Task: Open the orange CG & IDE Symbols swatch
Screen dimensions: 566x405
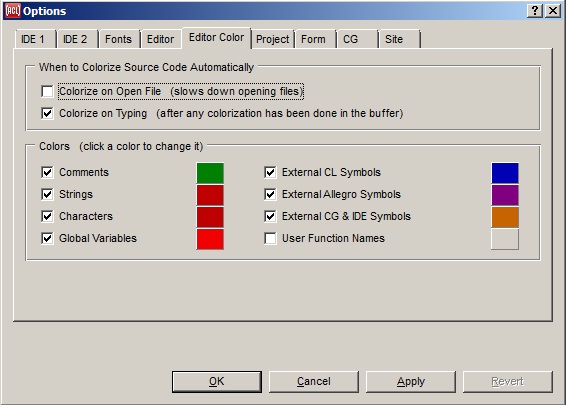Action: click(x=505, y=217)
